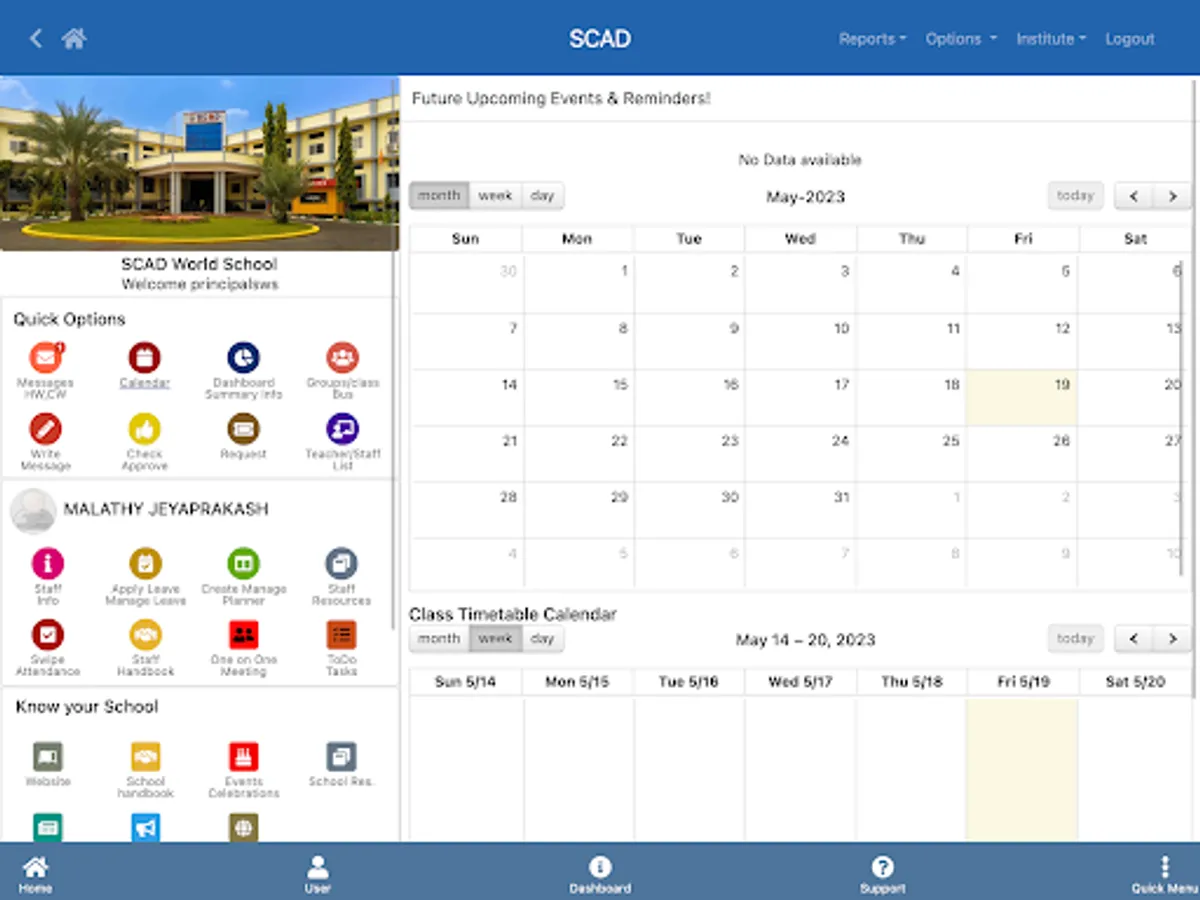Image resolution: width=1200 pixels, height=900 pixels.
Task: Open Dashboard in bottom navigation
Action: coord(600,875)
